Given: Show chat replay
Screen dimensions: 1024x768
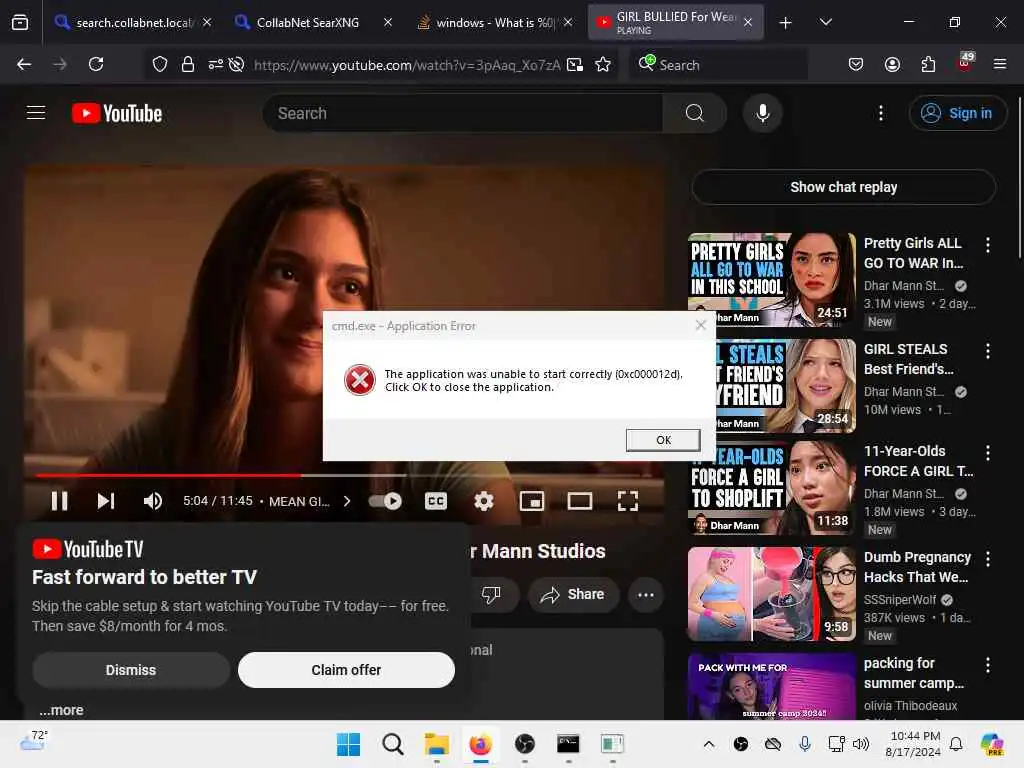Looking at the screenshot, I should coord(843,187).
